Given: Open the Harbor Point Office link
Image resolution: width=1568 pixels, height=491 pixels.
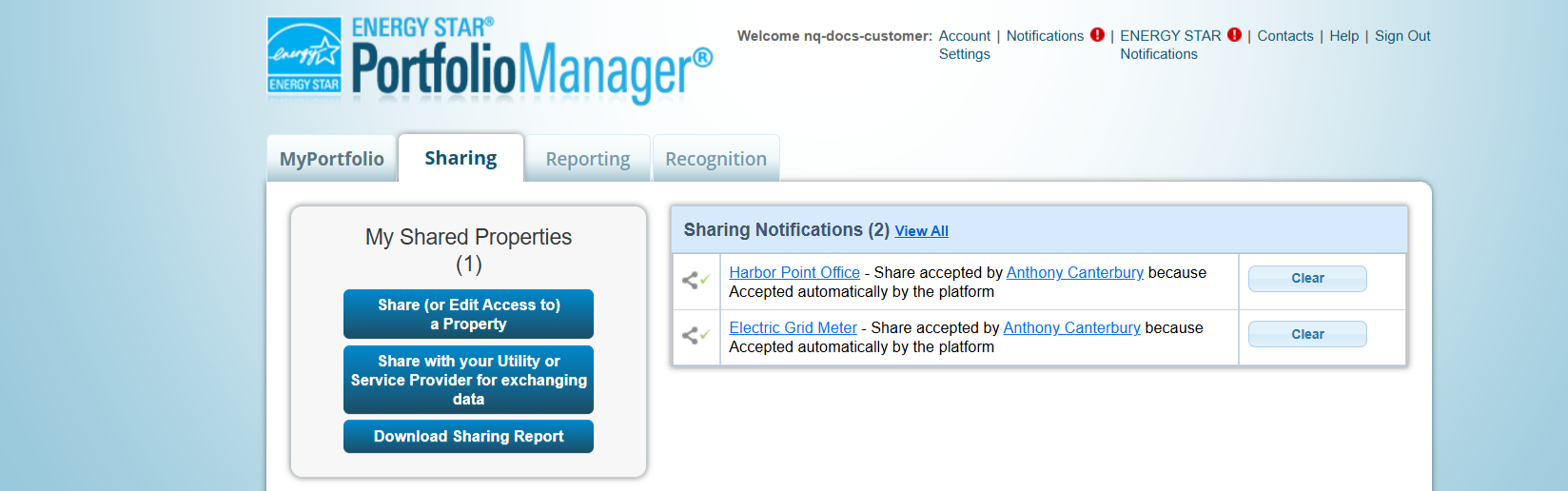Looking at the screenshot, I should [794, 273].
